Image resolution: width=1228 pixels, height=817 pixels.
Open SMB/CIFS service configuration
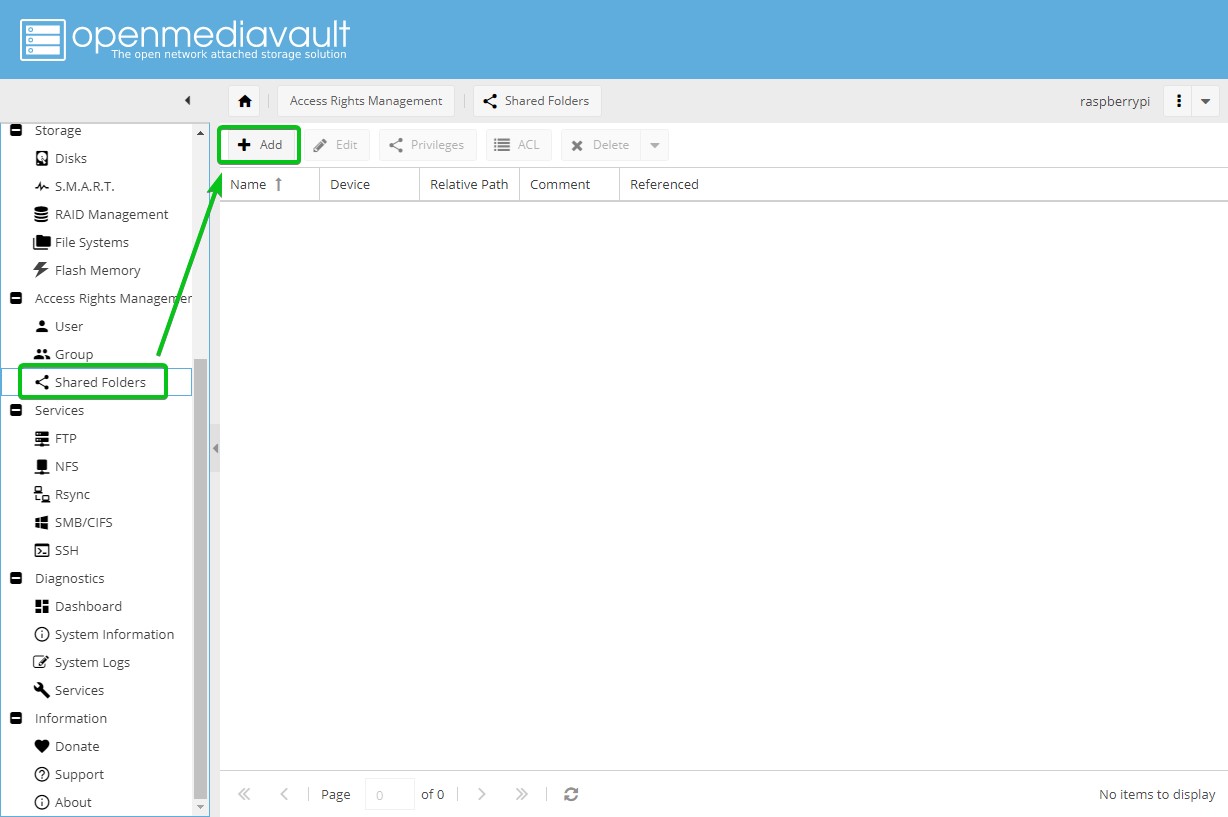pyautogui.click(x=83, y=522)
